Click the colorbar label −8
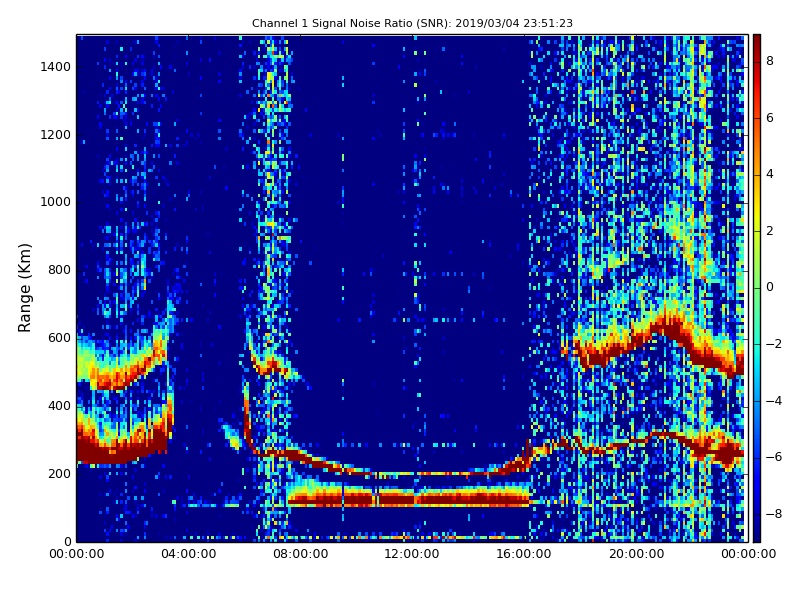This screenshot has width=800, height=600. tap(773, 514)
